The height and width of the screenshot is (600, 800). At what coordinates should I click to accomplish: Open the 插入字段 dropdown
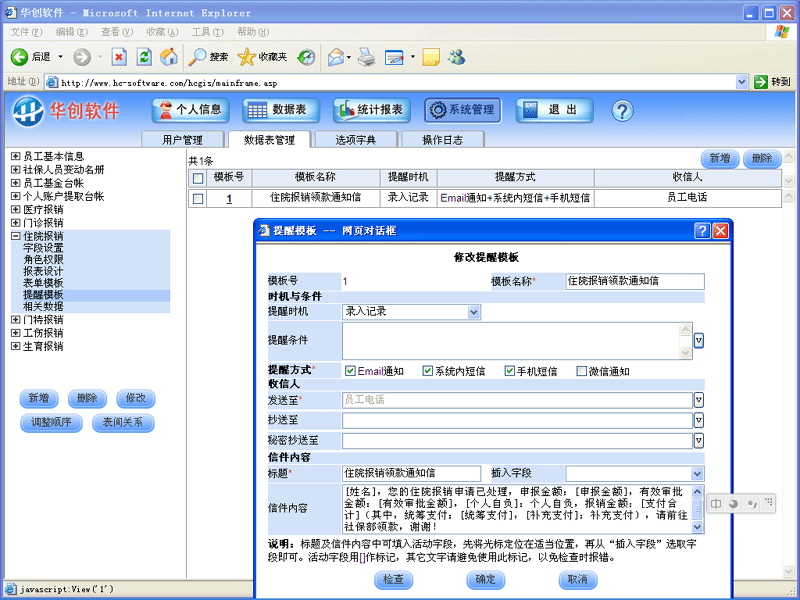click(635, 473)
